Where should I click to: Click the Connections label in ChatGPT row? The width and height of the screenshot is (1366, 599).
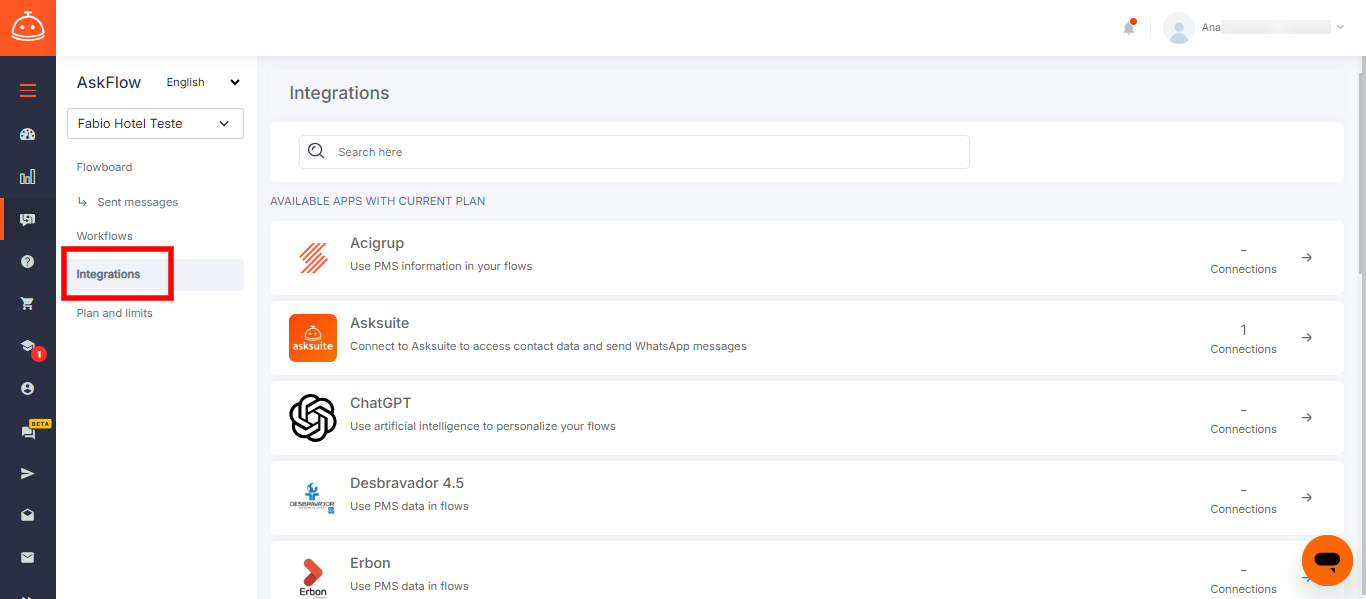(1243, 429)
